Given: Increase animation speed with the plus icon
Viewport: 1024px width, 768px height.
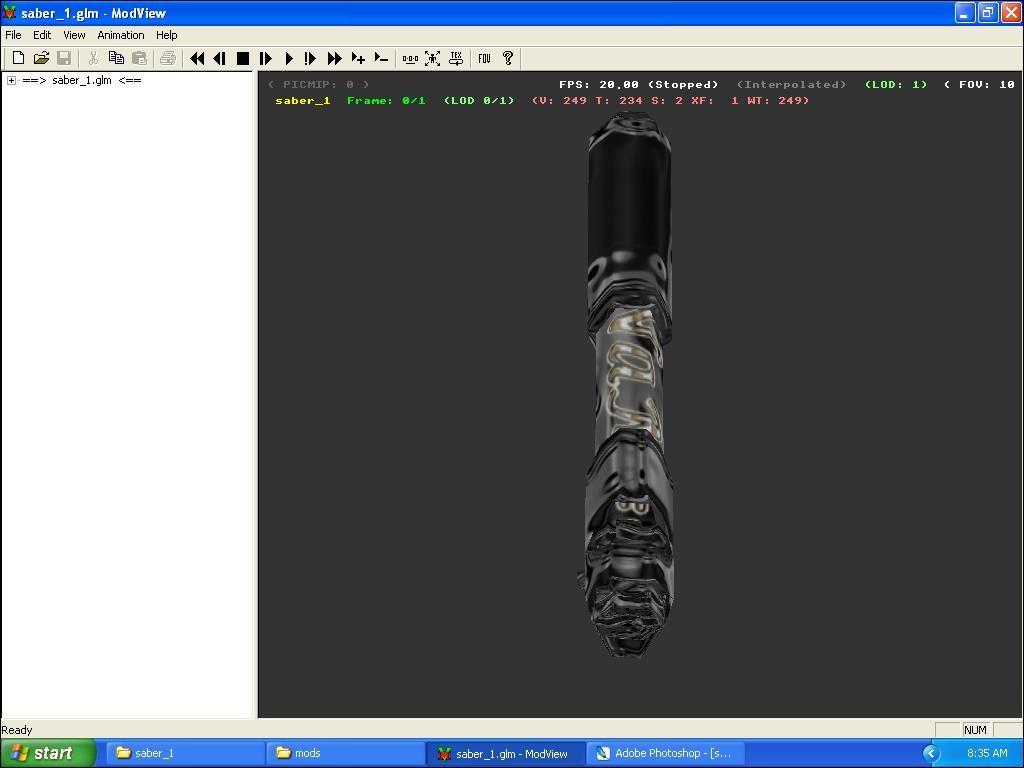Looking at the screenshot, I should click(358, 59).
